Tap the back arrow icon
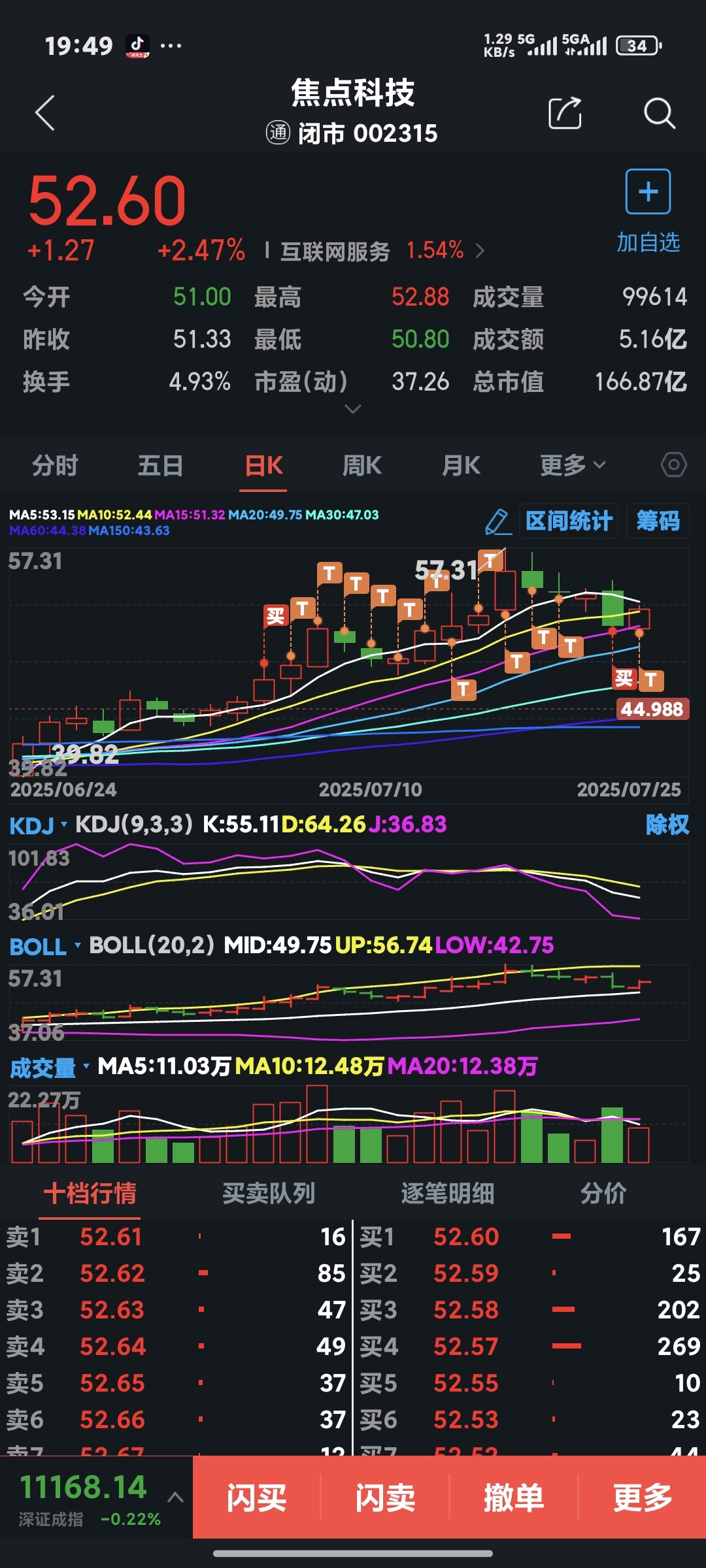The width and height of the screenshot is (706, 1568). coord(44,113)
